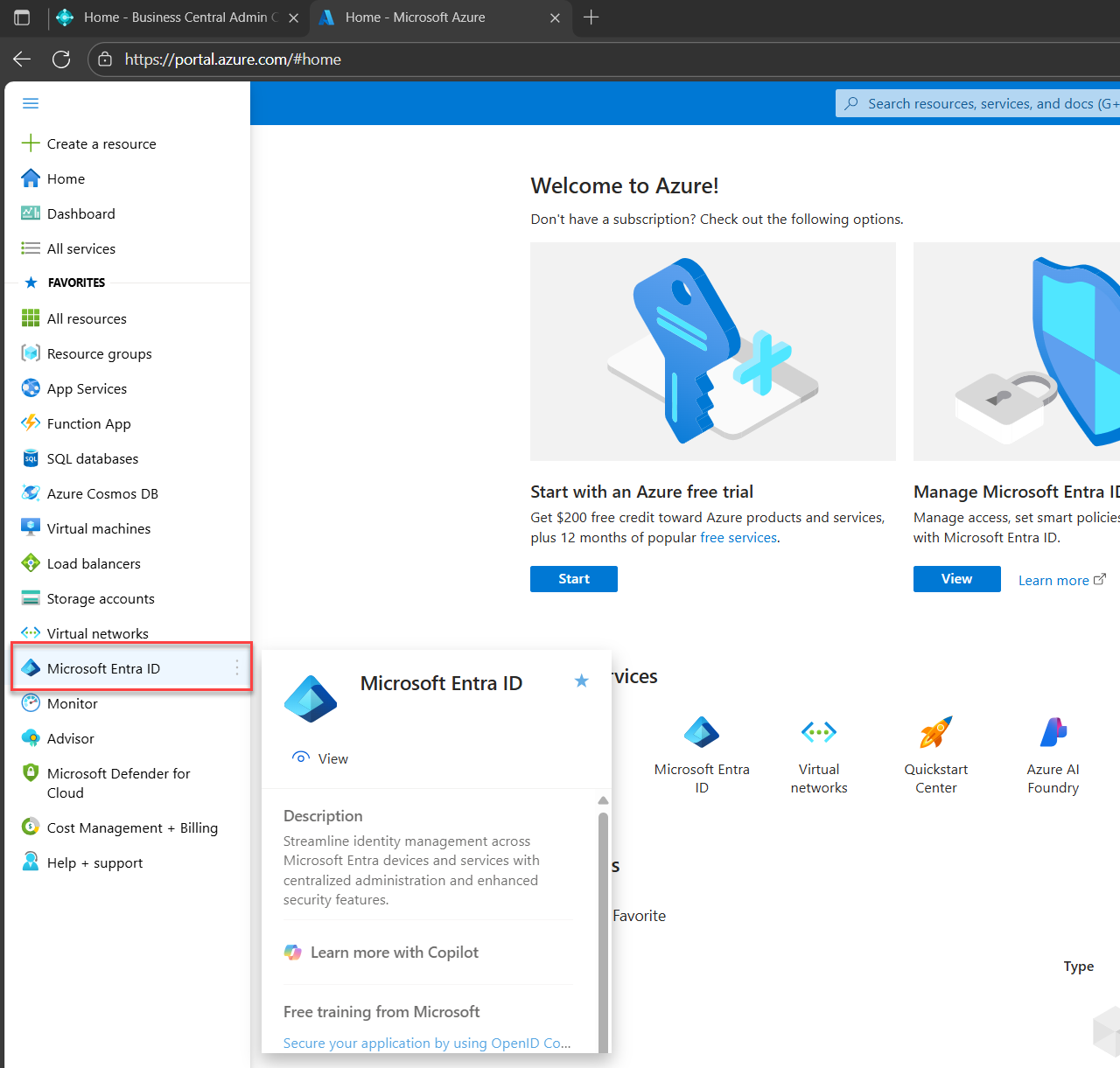Click the 'Favorite' text below the services
This screenshot has width=1120, height=1068.
[x=640, y=916]
